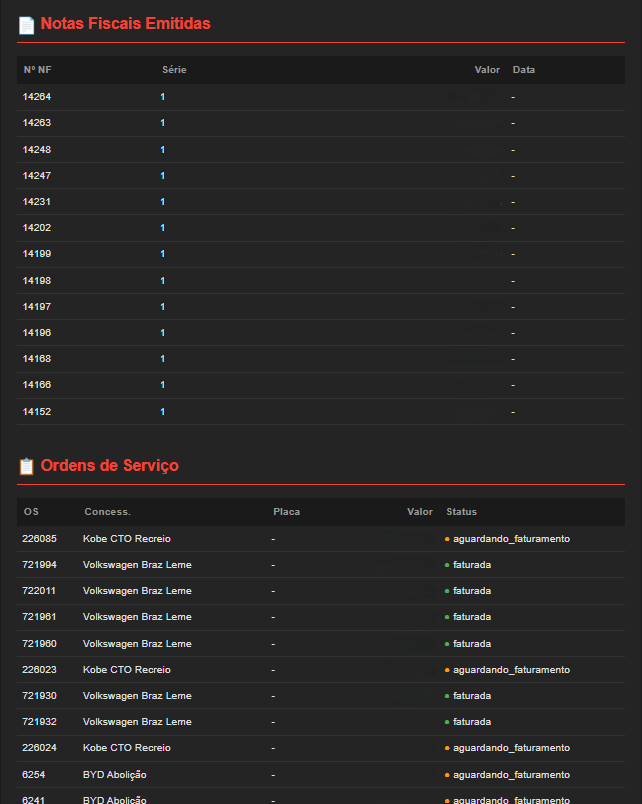Open nota fiscal number 14264
Viewport: 642px width, 804px height.
[37, 97]
